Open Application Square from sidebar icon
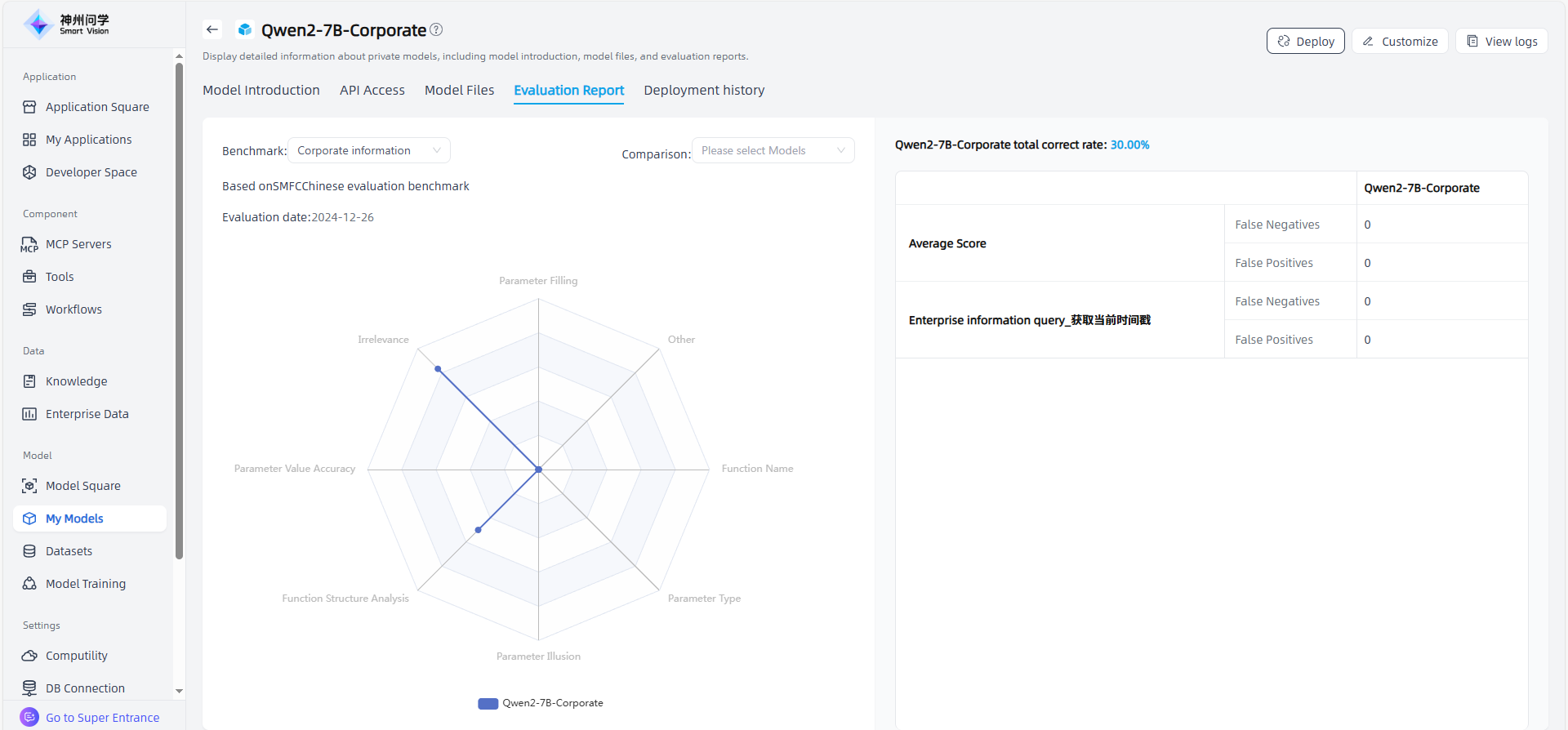 (x=29, y=107)
